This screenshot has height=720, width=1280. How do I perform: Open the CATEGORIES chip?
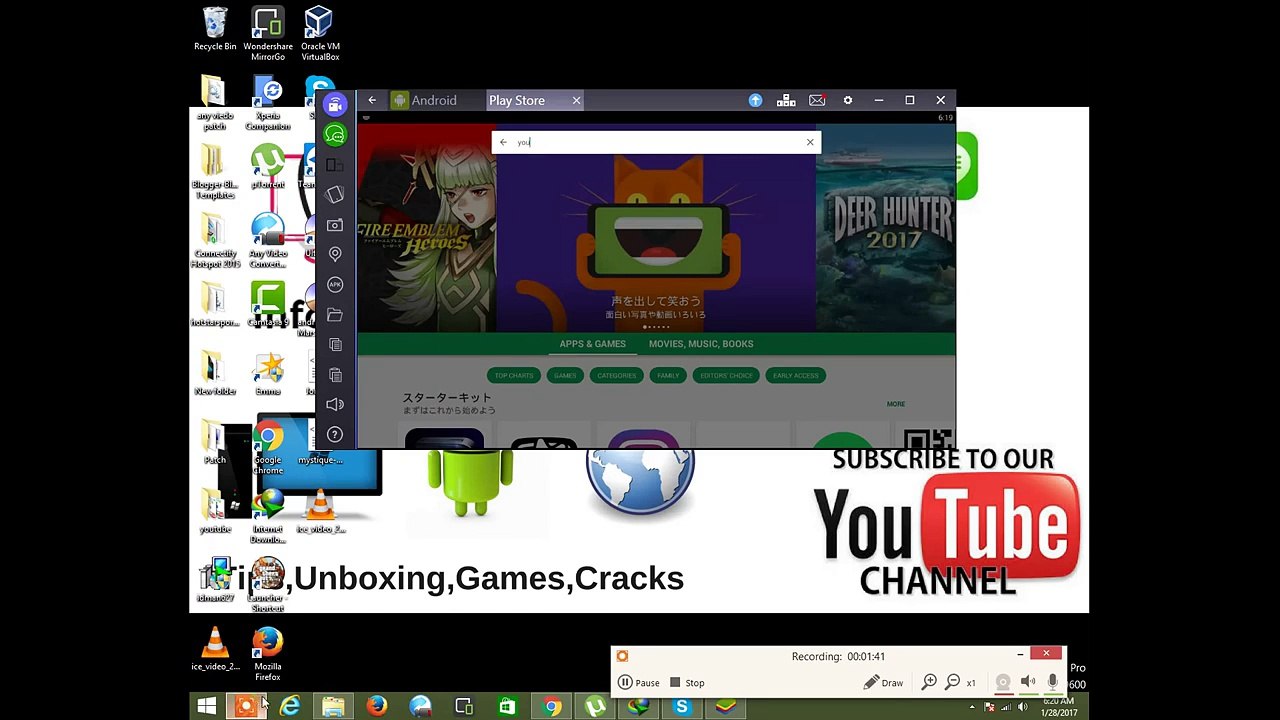coord(616,376)
